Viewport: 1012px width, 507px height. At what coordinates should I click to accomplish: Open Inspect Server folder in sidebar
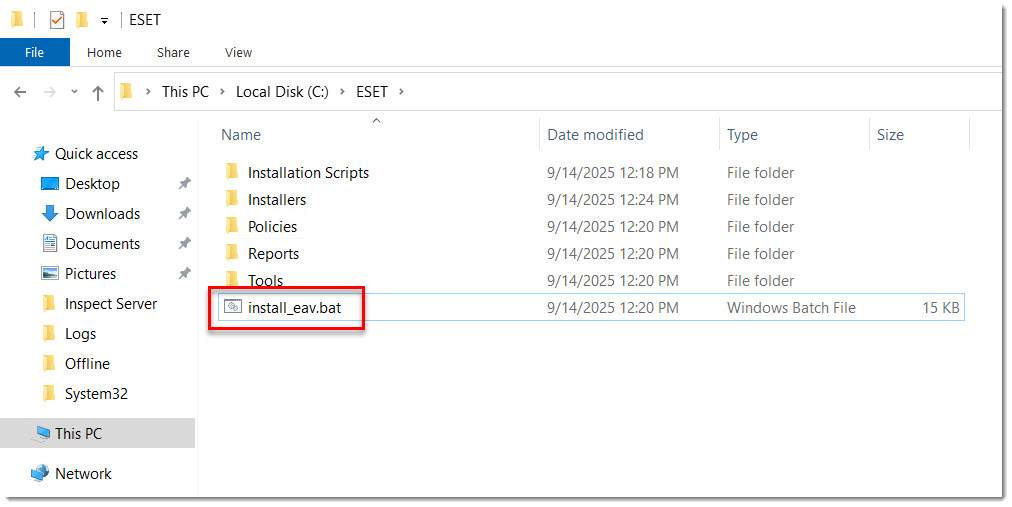coord(111,304)
